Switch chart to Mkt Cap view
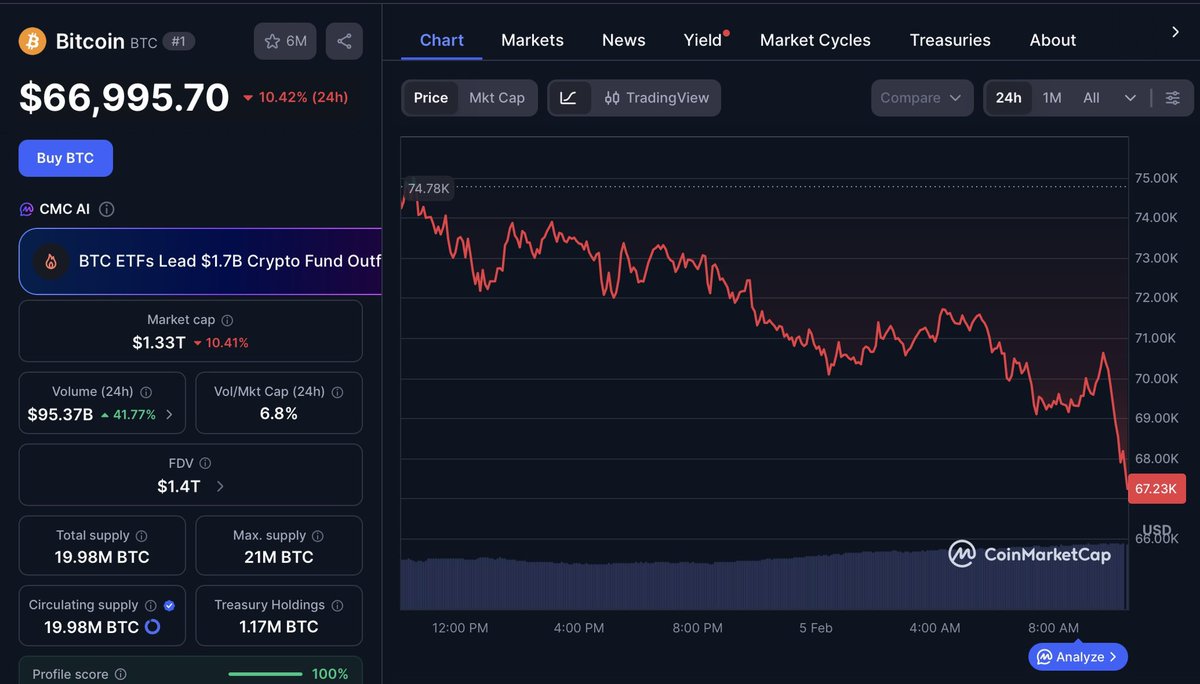The image size is (1200, 684). point(497,98)
